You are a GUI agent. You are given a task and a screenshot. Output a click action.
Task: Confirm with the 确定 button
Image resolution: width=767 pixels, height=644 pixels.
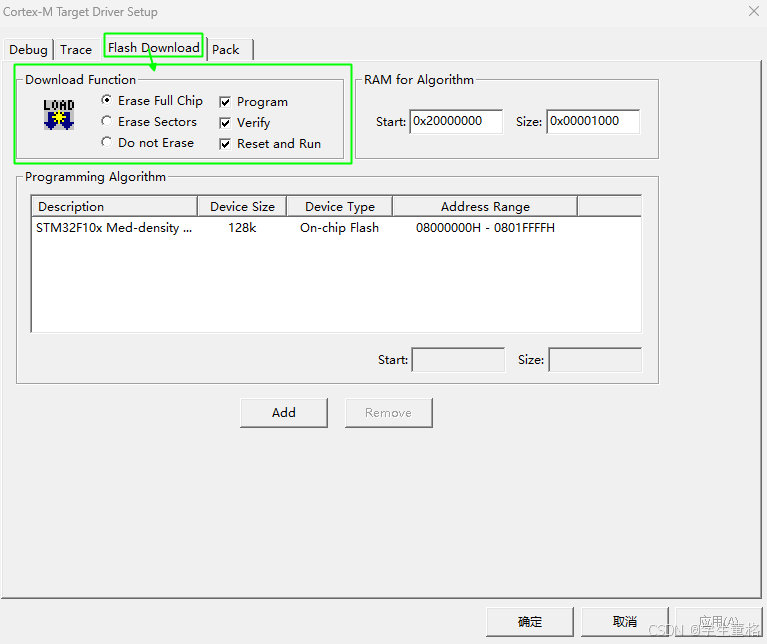tap(530, 622)
